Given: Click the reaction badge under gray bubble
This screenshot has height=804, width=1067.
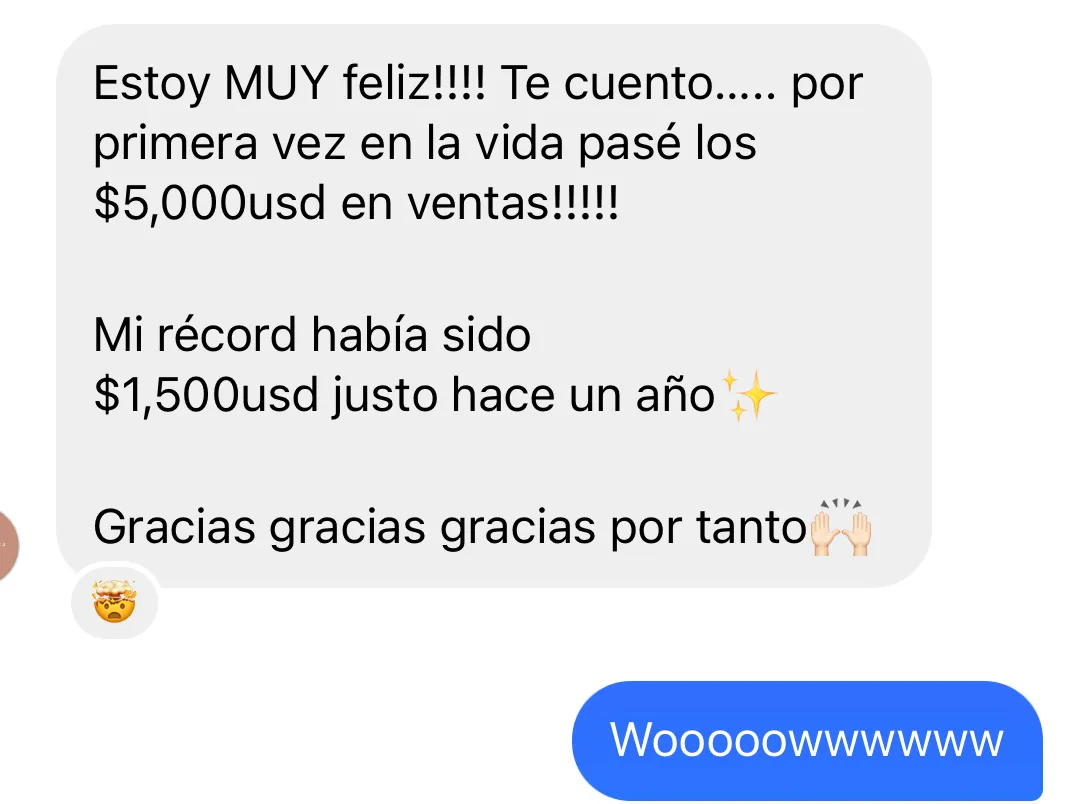Looking at the screenshot, I should pyautogui.click(x=114, y=601).
